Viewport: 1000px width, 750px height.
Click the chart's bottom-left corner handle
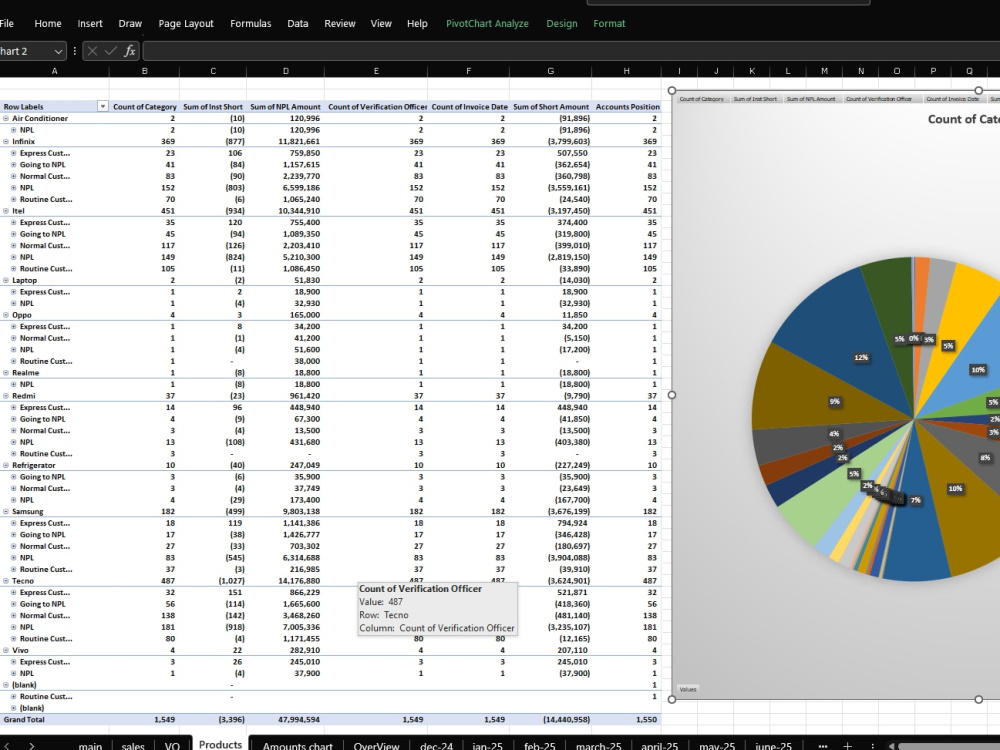pos(672,699)
